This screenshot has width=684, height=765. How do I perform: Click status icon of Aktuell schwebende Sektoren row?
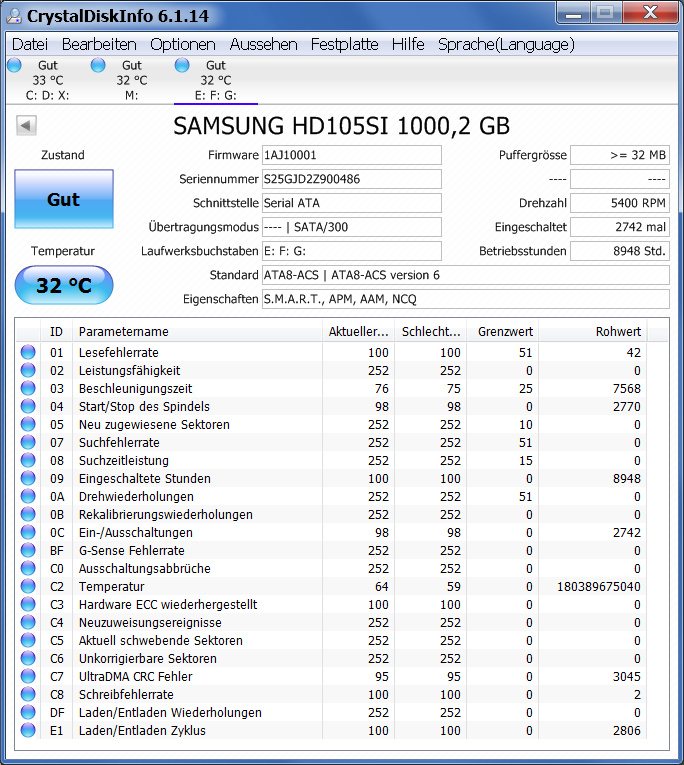[x=28, y=640]
